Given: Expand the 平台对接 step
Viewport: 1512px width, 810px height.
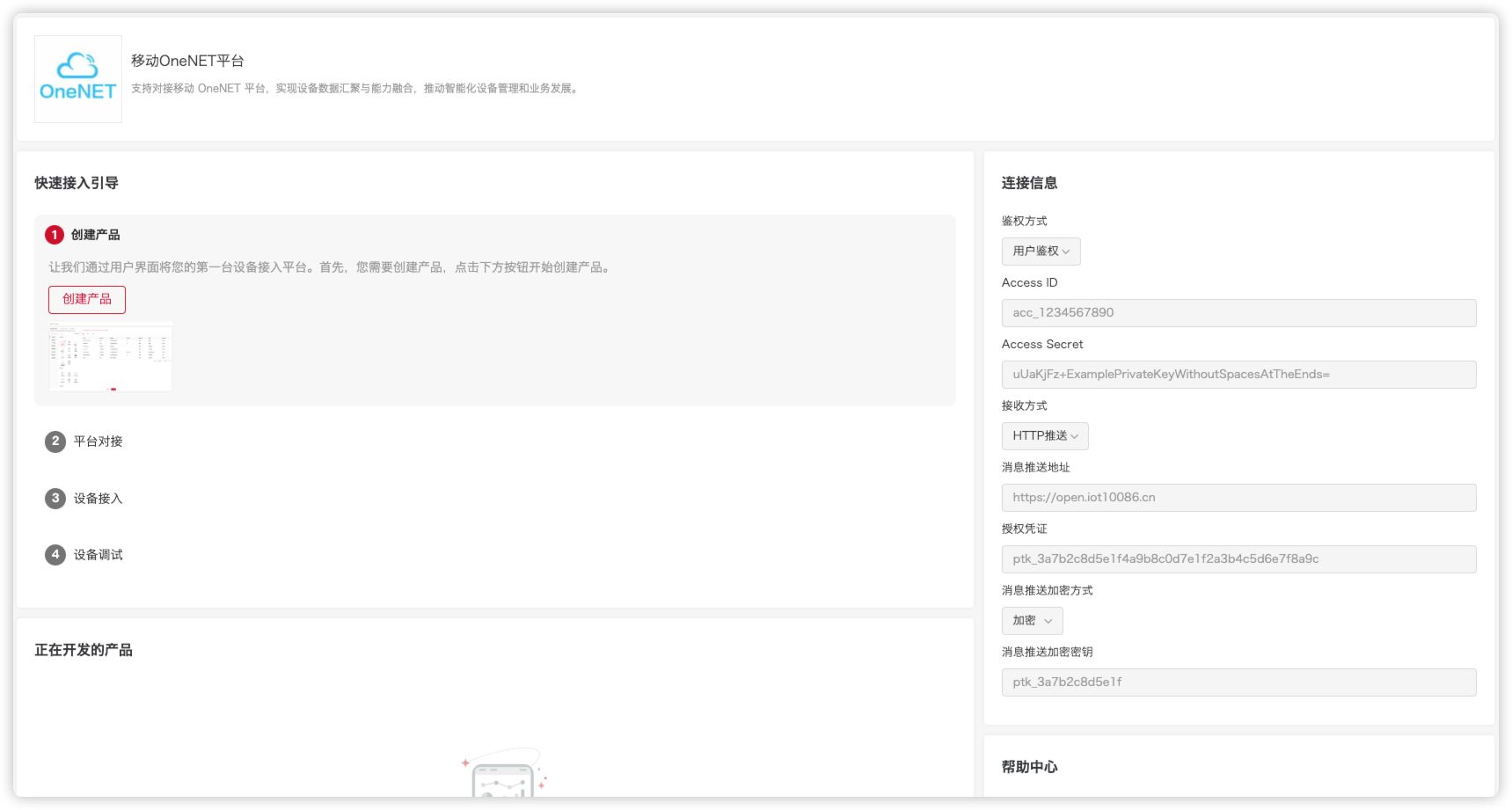Looking at the screenshot, I should [98, 441].
